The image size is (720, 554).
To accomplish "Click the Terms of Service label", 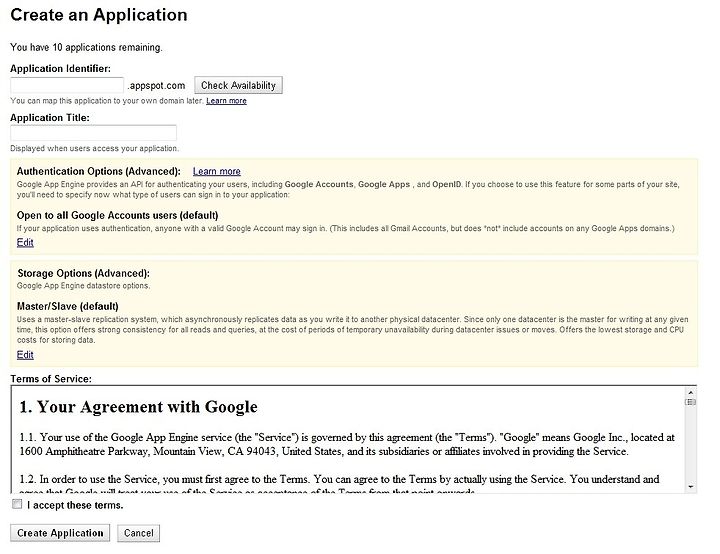I will (x=51, y=379).
